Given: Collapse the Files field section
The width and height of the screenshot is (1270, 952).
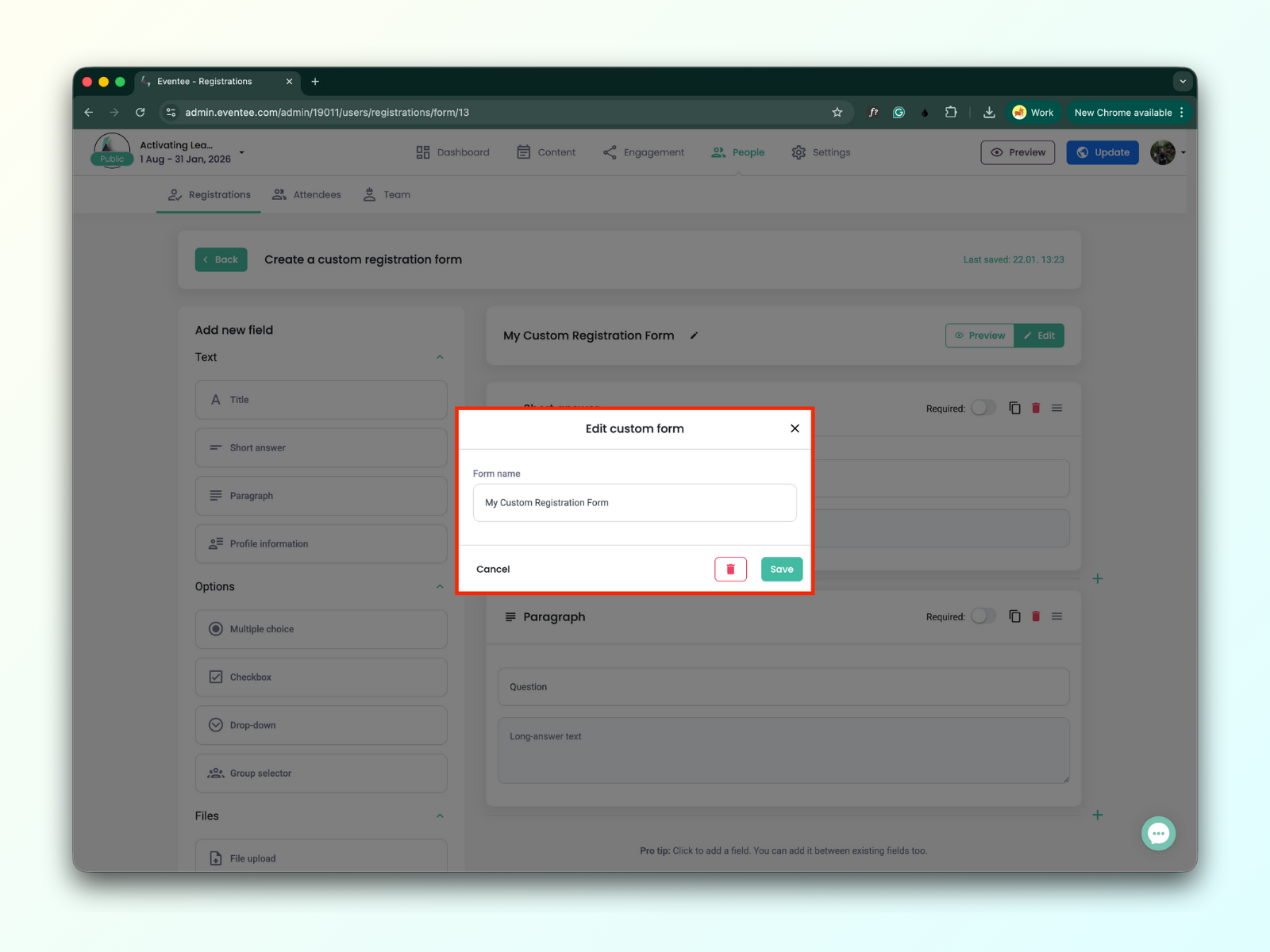Looking at the screenshot, I should click(440, 816).
